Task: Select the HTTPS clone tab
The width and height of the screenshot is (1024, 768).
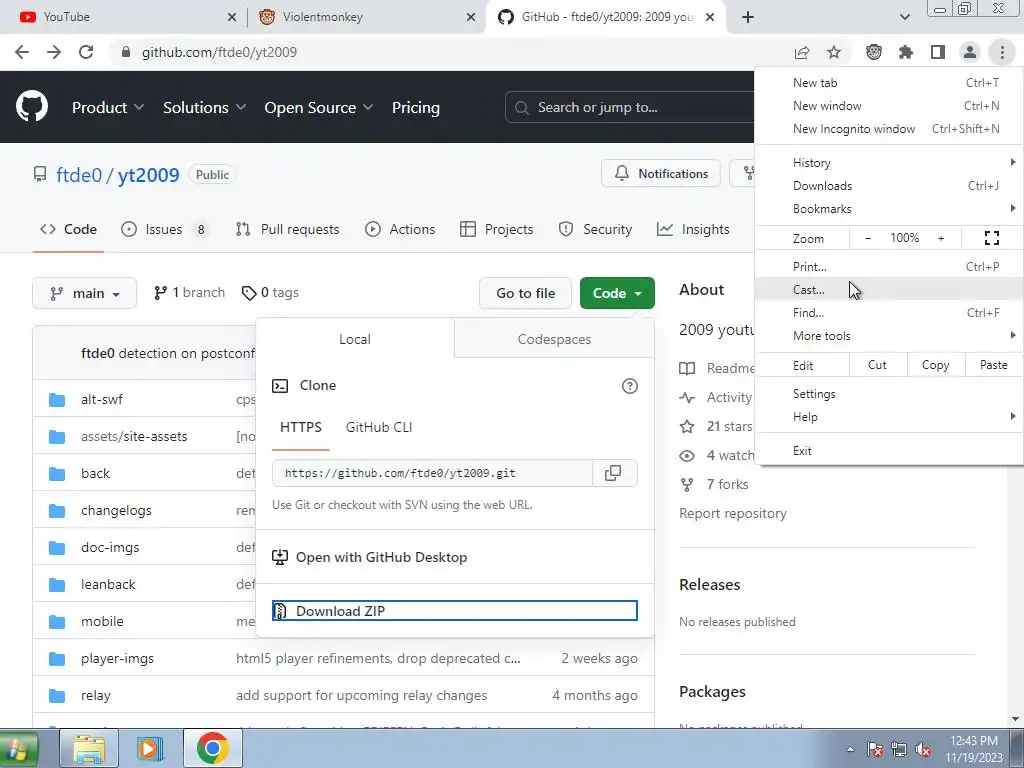Action: click(301, 427)
